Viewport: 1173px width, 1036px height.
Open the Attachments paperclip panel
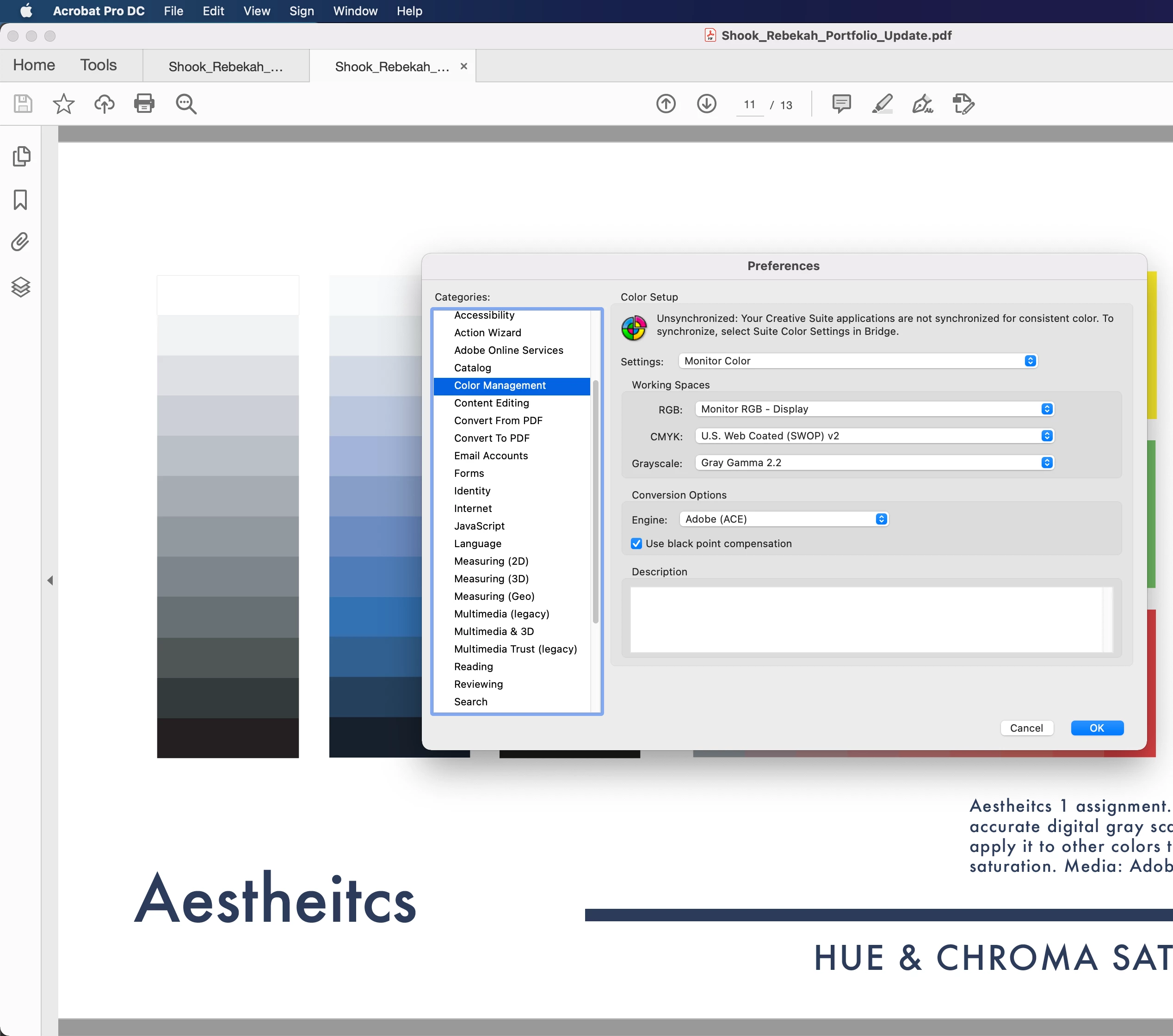[21, 242]
